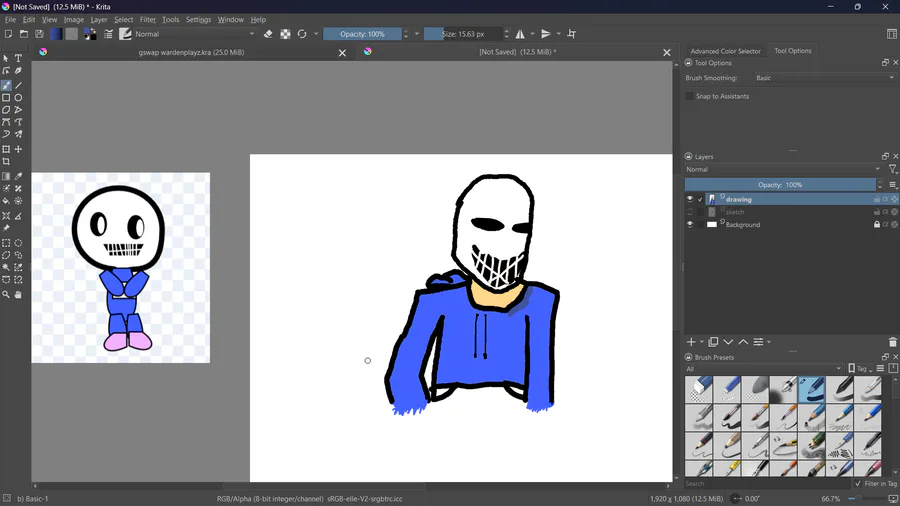Open the Tag button in Brush Presets

click(x=860, y=369)
